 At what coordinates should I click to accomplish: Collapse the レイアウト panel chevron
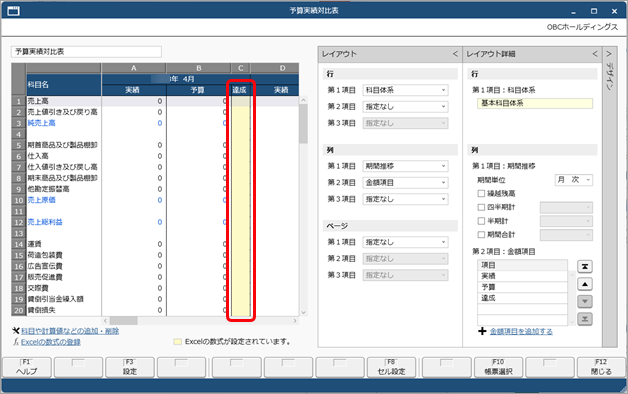point(455,54)
